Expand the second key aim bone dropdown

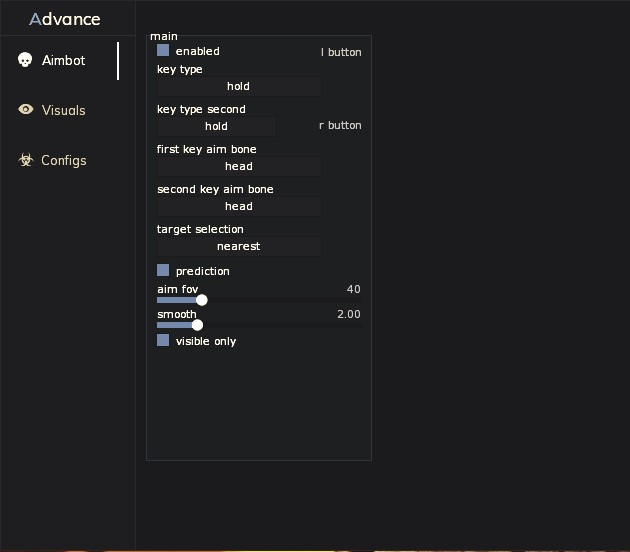[x=238, y=206]
